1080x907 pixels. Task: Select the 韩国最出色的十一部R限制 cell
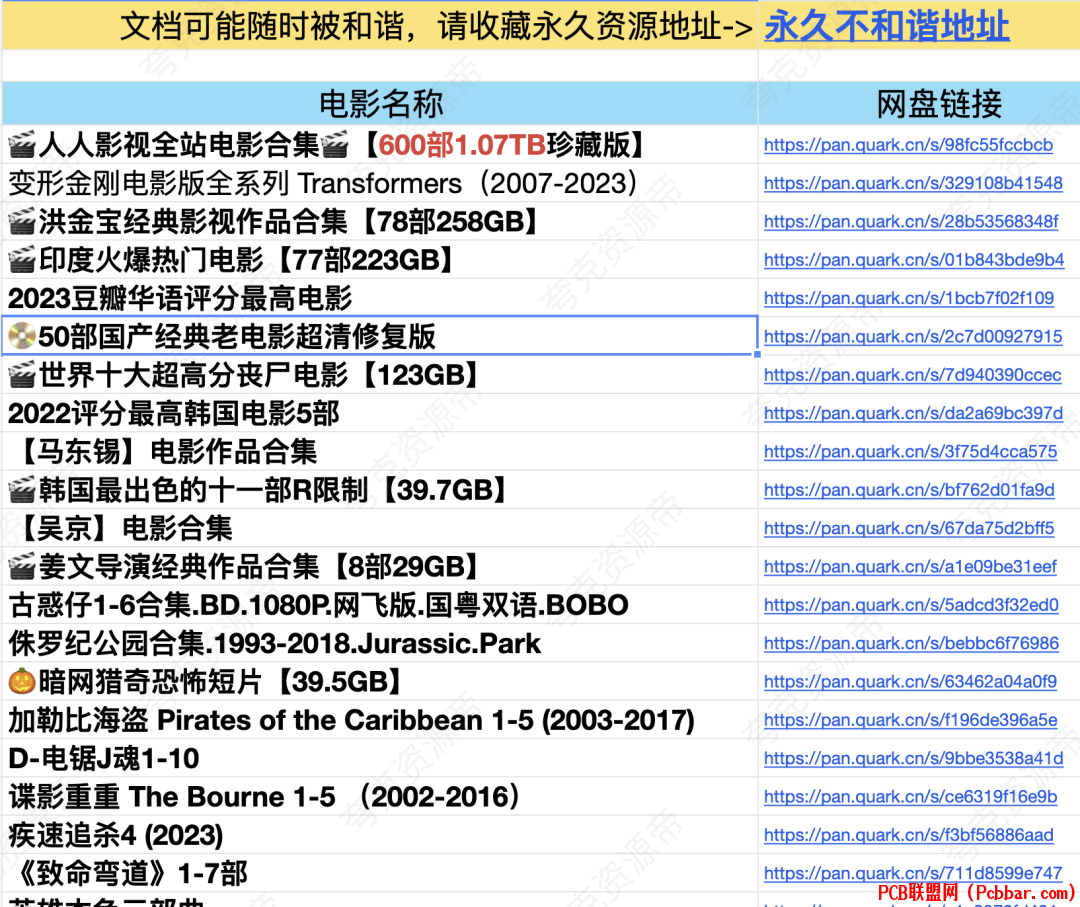pyautogui.click(x=380, y=490)
